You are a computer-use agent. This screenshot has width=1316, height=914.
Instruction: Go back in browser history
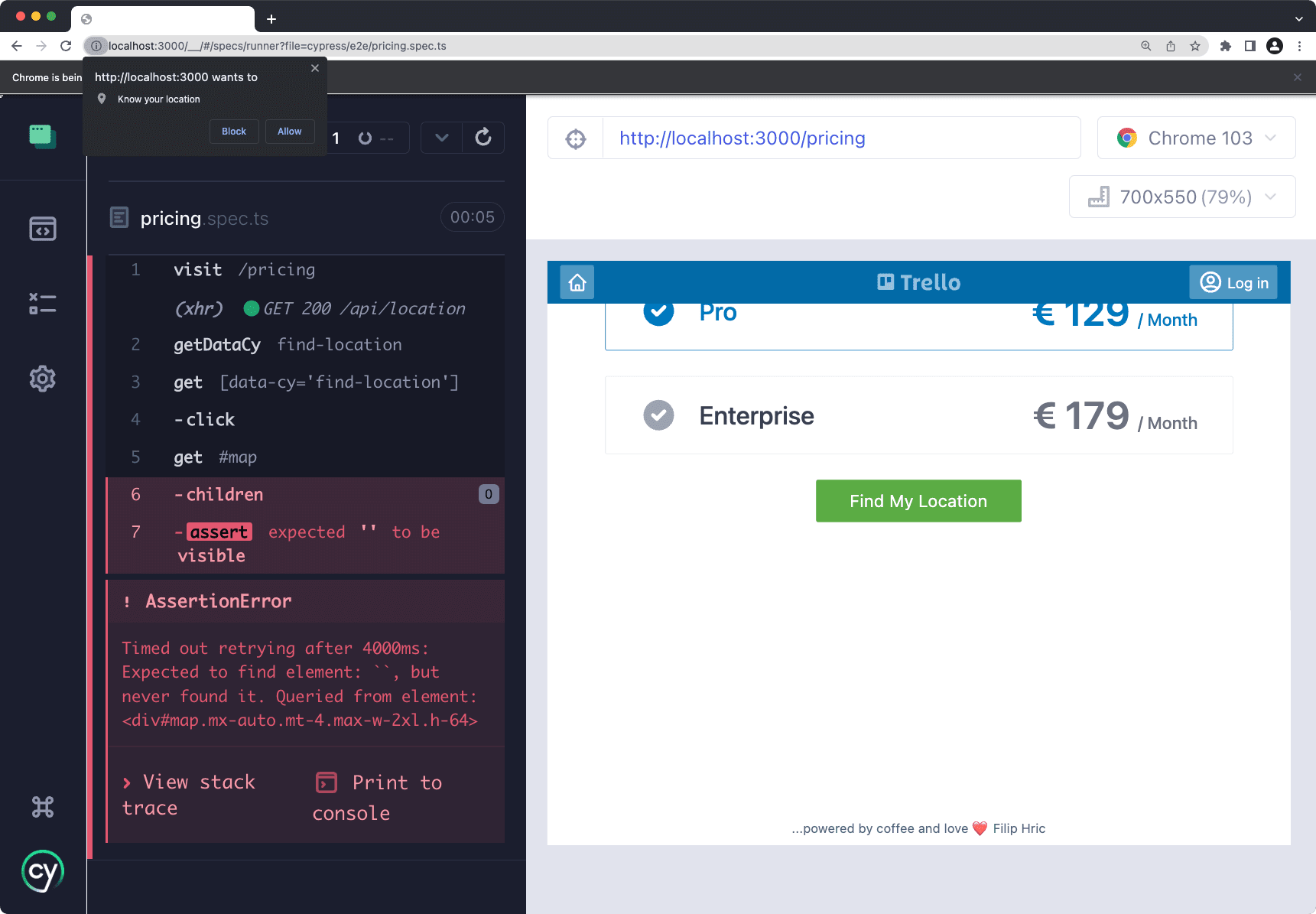point(17,46)
